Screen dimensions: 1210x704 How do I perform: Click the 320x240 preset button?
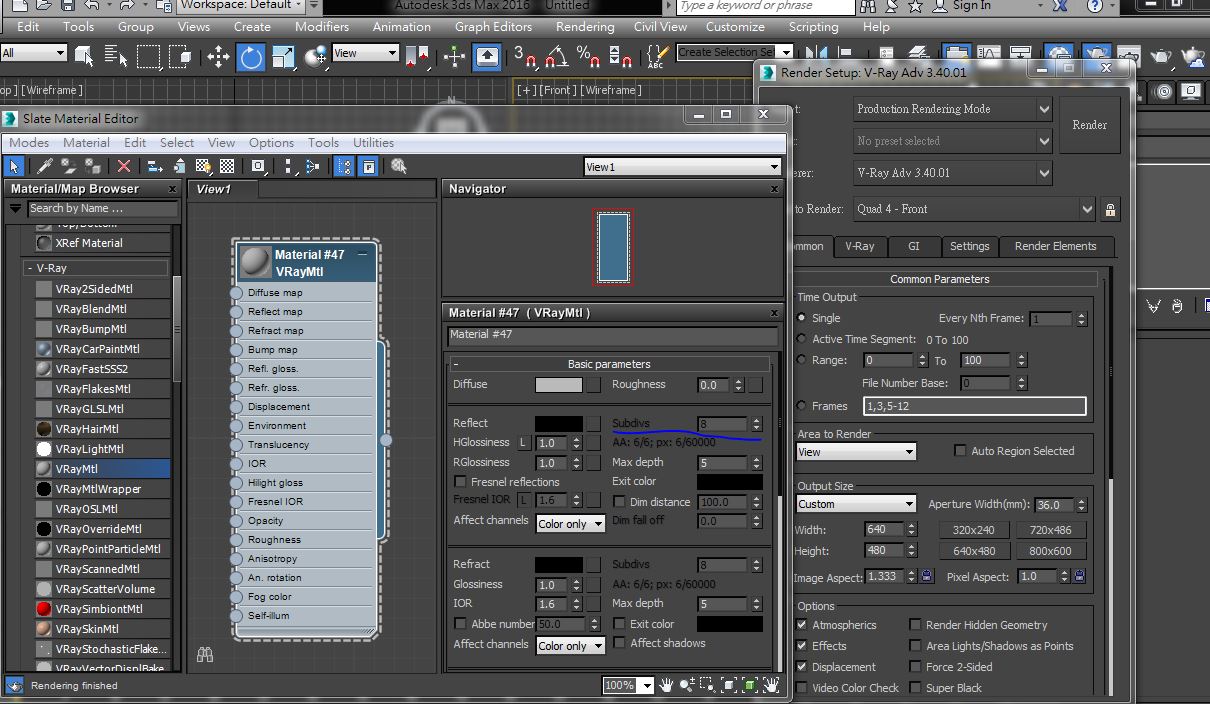click(974, 530)
